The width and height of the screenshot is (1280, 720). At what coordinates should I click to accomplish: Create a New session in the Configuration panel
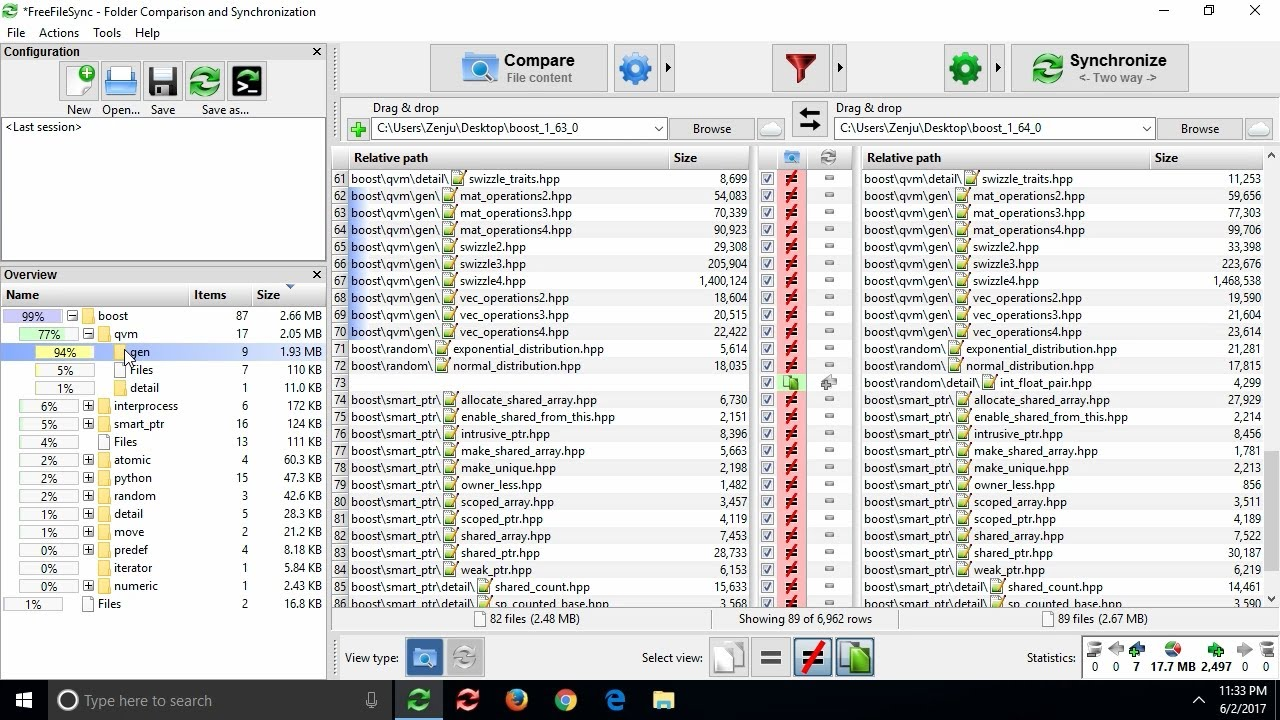click(78, 82)
